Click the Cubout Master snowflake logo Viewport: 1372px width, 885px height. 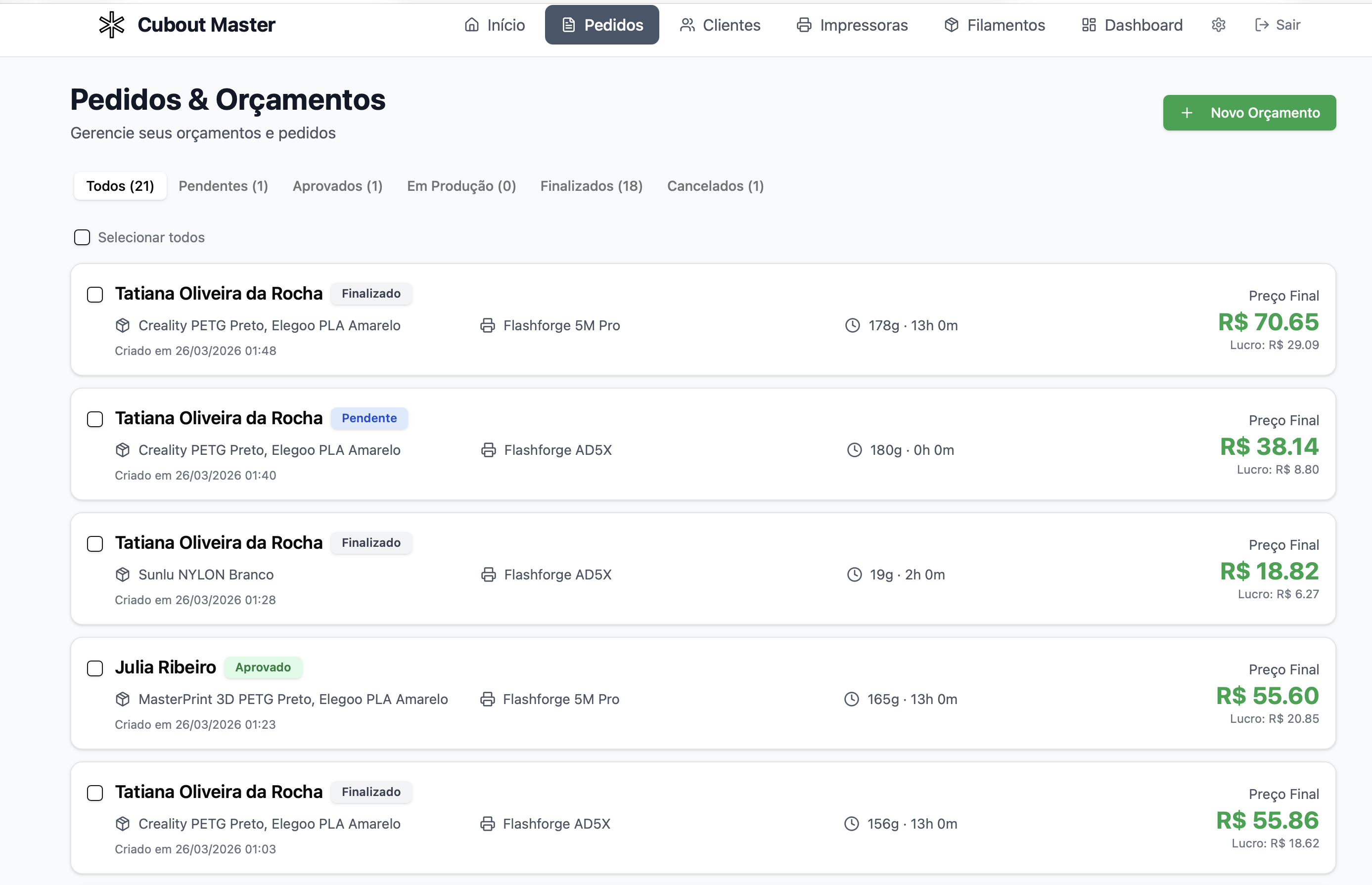111,25
